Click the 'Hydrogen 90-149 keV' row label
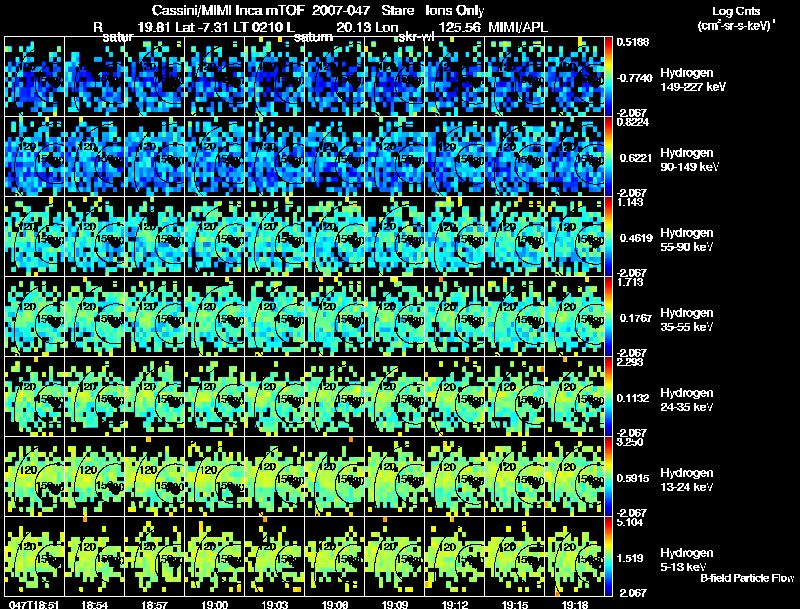 (690, 160)
